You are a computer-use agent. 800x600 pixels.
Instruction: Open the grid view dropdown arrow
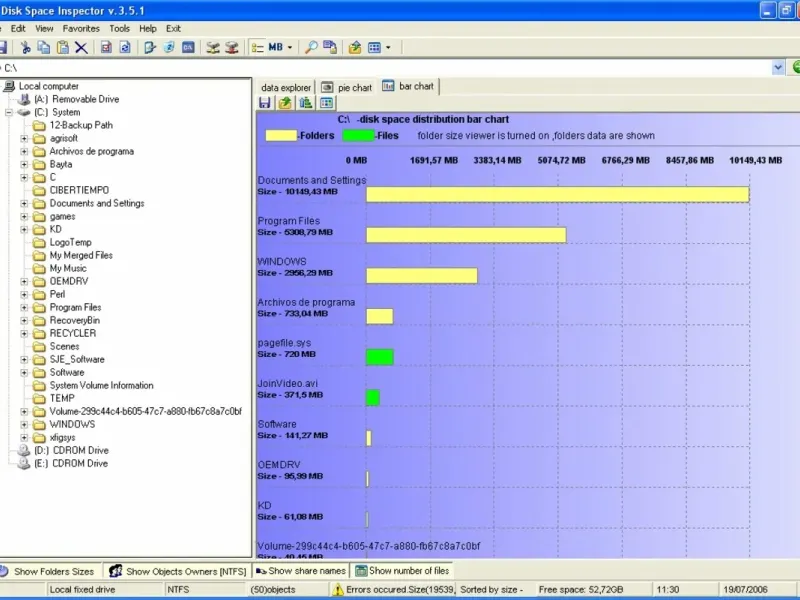pyautogui.click(x=388, y=47)
